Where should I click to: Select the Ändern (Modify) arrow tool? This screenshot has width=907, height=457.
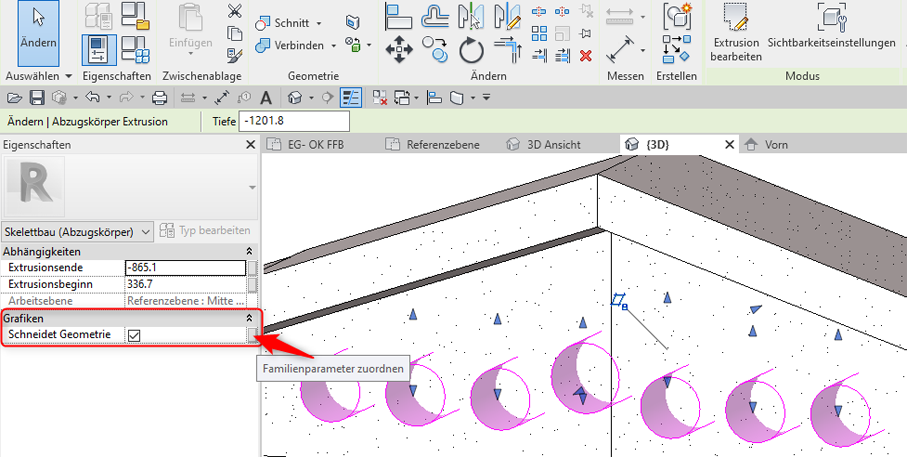(x=38, y=31)
